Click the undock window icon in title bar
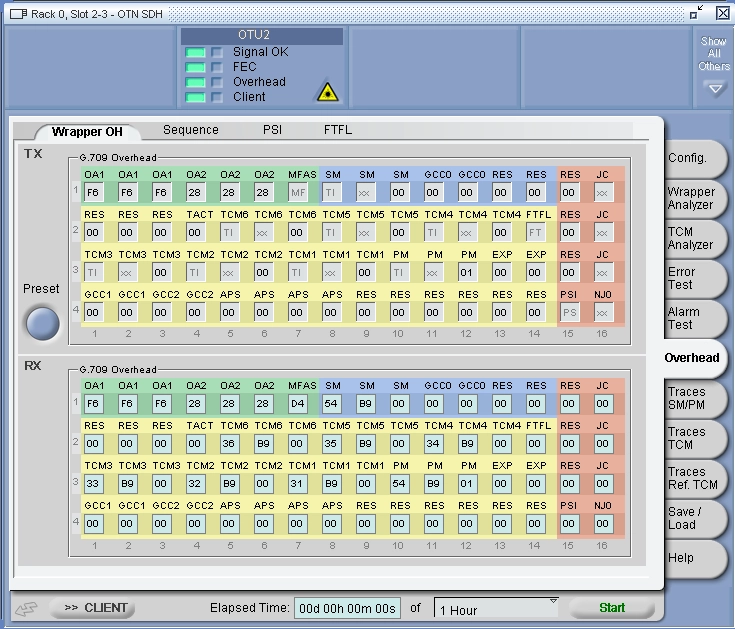This screenshot has height=629, width=735. 696,13
